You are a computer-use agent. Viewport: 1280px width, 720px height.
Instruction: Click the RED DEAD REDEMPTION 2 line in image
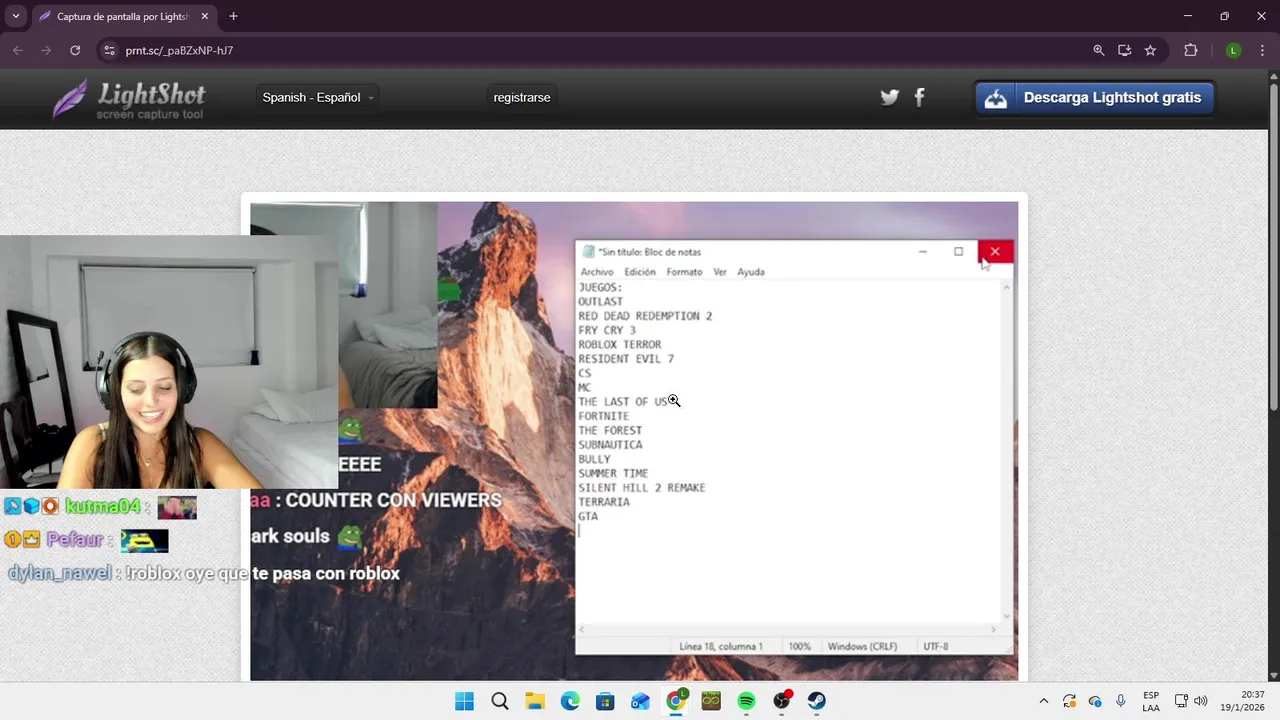(645, 316)
